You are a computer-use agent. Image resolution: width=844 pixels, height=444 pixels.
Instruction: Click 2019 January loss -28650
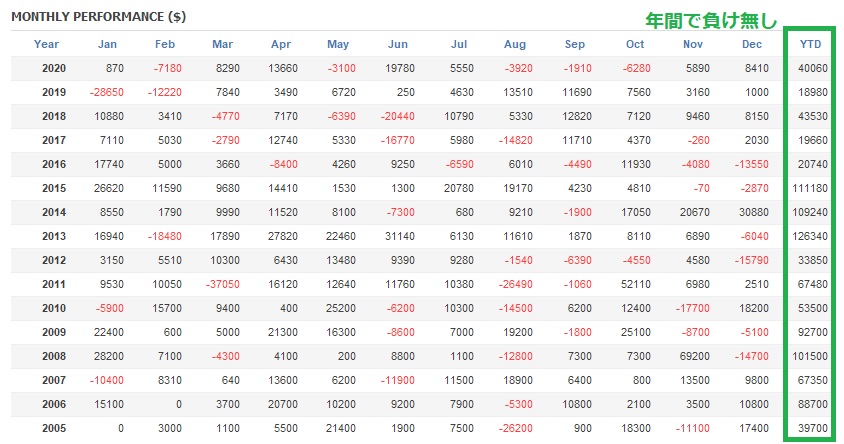tap(107, 92)
